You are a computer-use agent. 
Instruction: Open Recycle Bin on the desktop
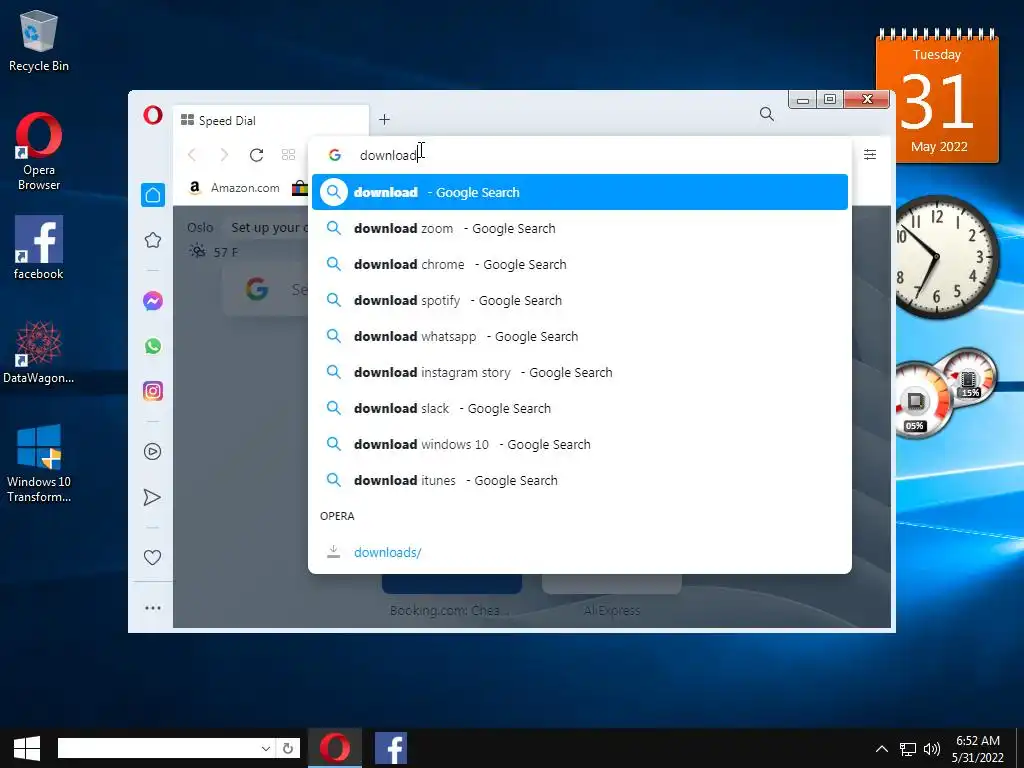click(x=39, y=41)
